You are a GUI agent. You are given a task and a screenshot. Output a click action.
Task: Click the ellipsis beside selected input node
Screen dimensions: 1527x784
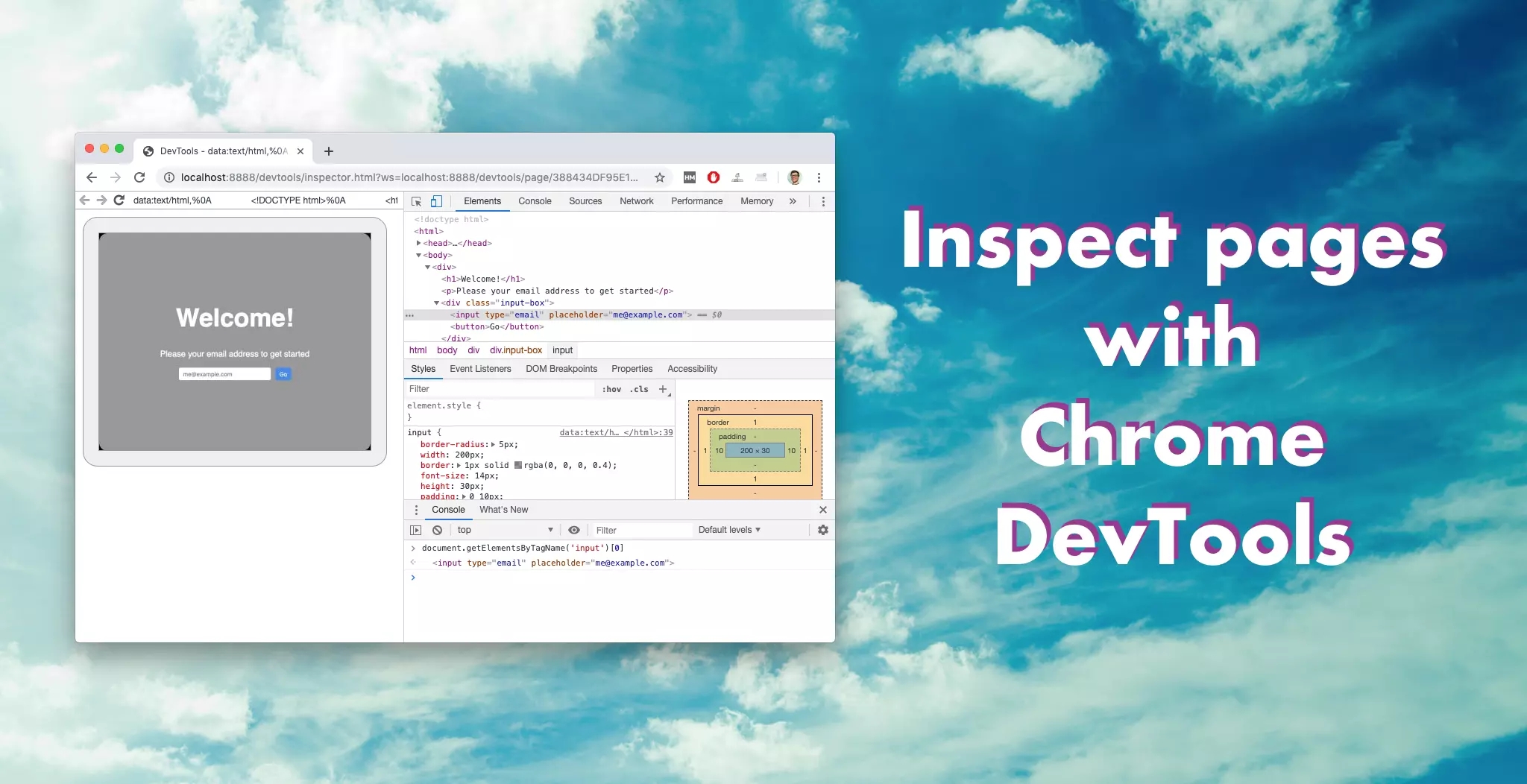click(409, 315)
